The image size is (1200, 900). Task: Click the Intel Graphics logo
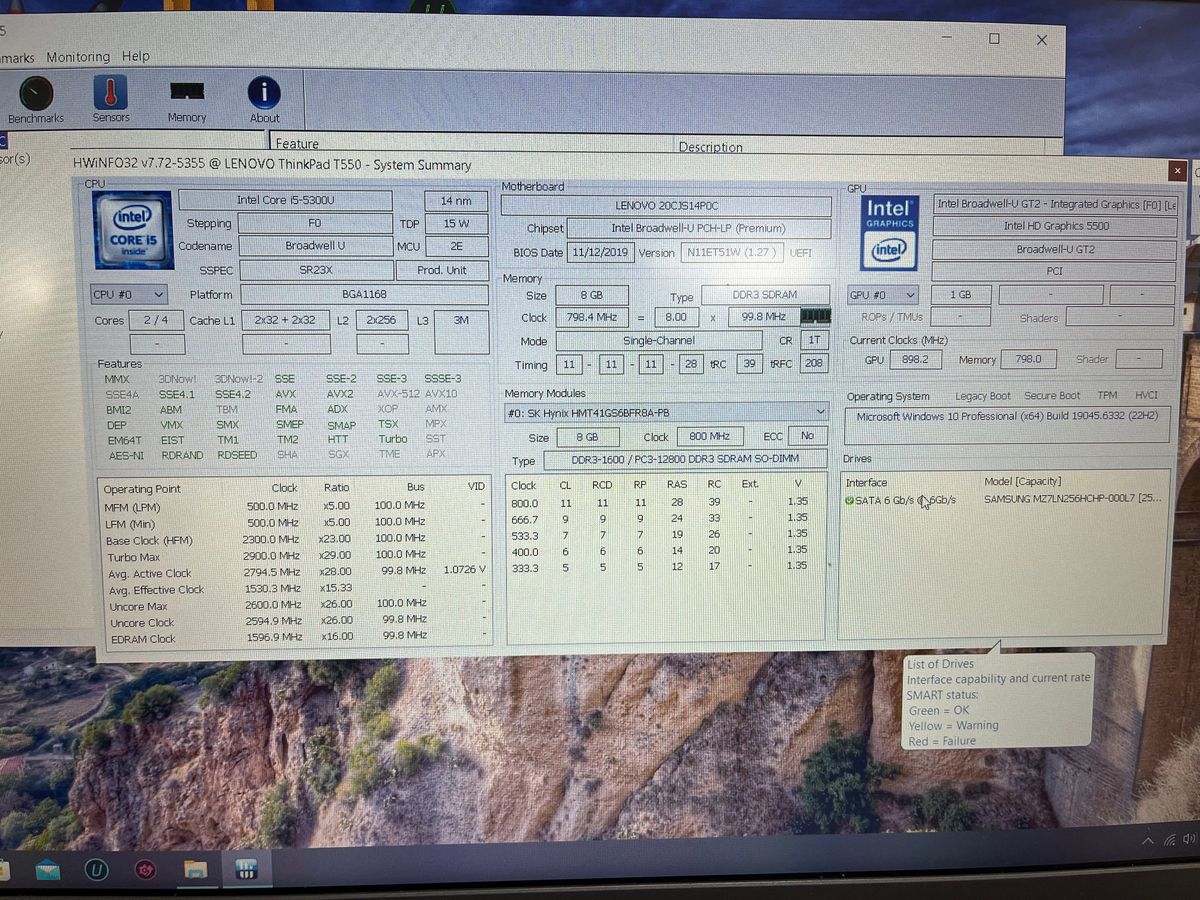pyautogui.click(x=889, y=233)
